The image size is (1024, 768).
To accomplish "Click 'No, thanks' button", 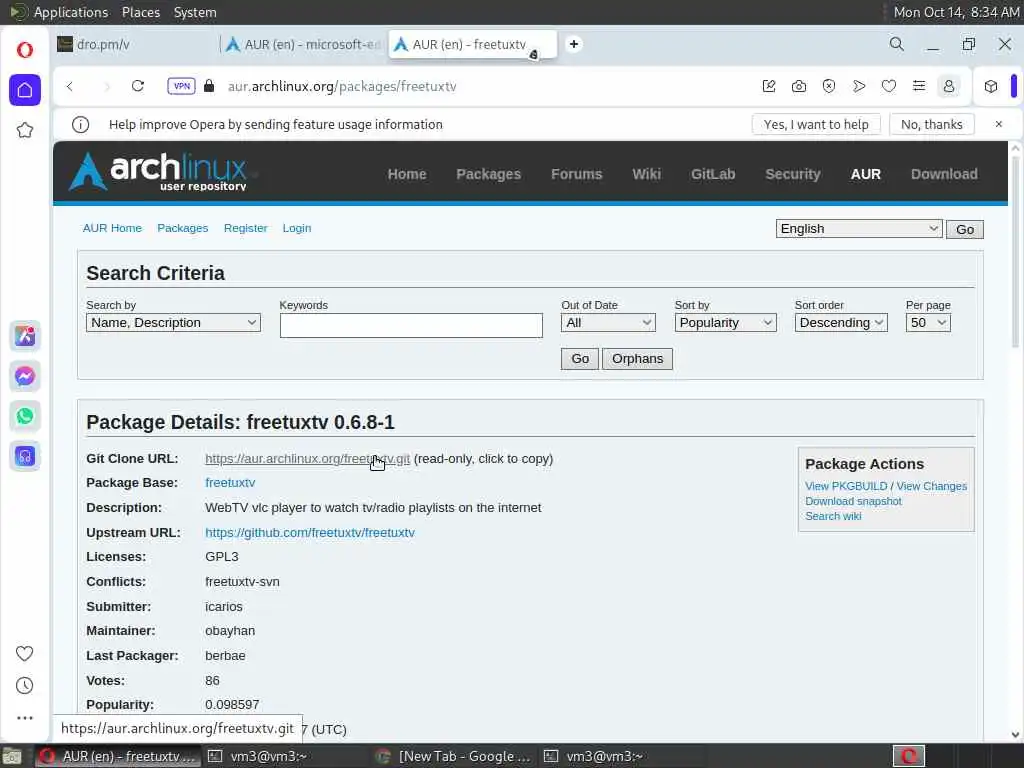I will [x=932, y=124].
